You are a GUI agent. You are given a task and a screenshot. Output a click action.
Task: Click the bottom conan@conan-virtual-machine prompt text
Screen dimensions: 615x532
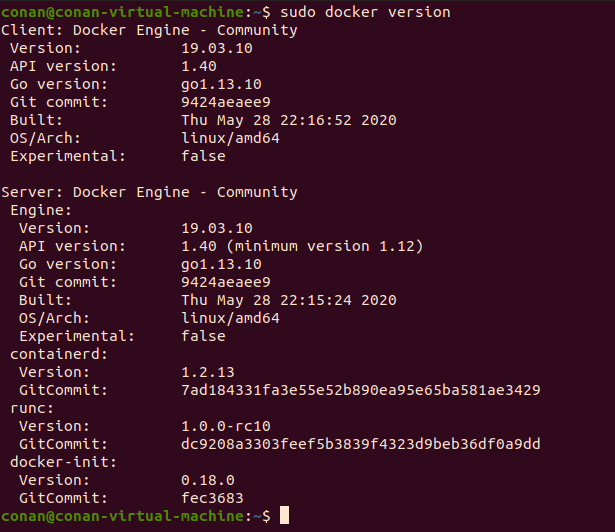(x=136, y=516)
